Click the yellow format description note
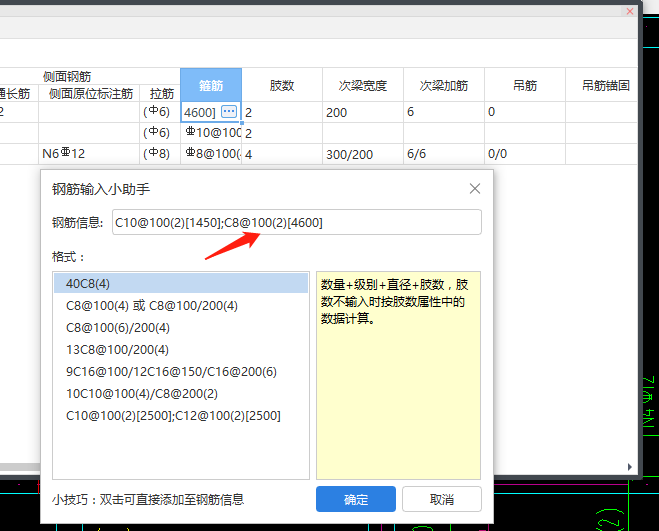The height and width of the screenshot is (531, 659). [x=398, y=375]
